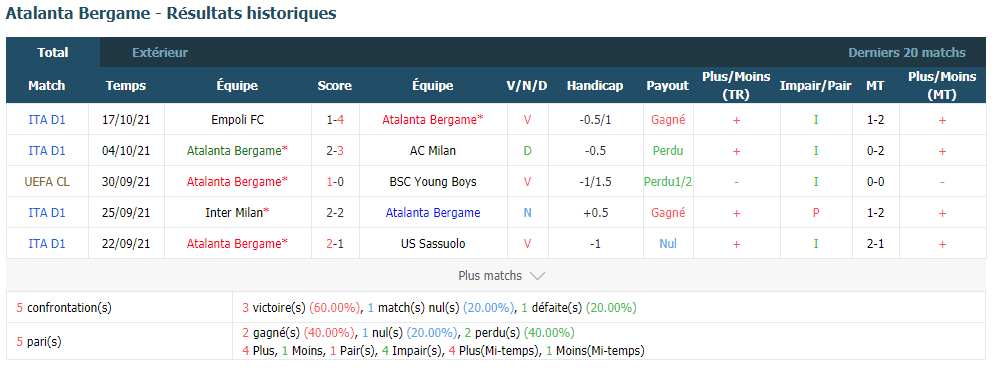Switch to the Extérieur tab
The height and width of the screenshot is (369, 992).
(x=160, y=53)
